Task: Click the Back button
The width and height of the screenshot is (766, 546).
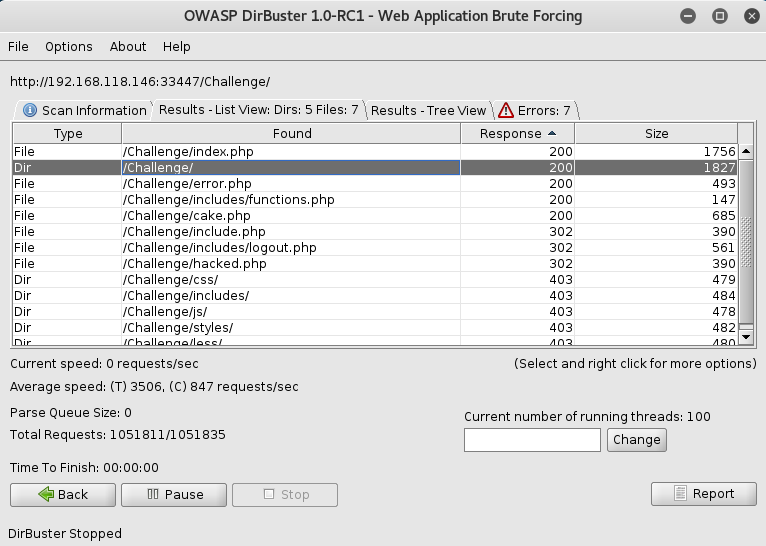Action: pos(63,495)
